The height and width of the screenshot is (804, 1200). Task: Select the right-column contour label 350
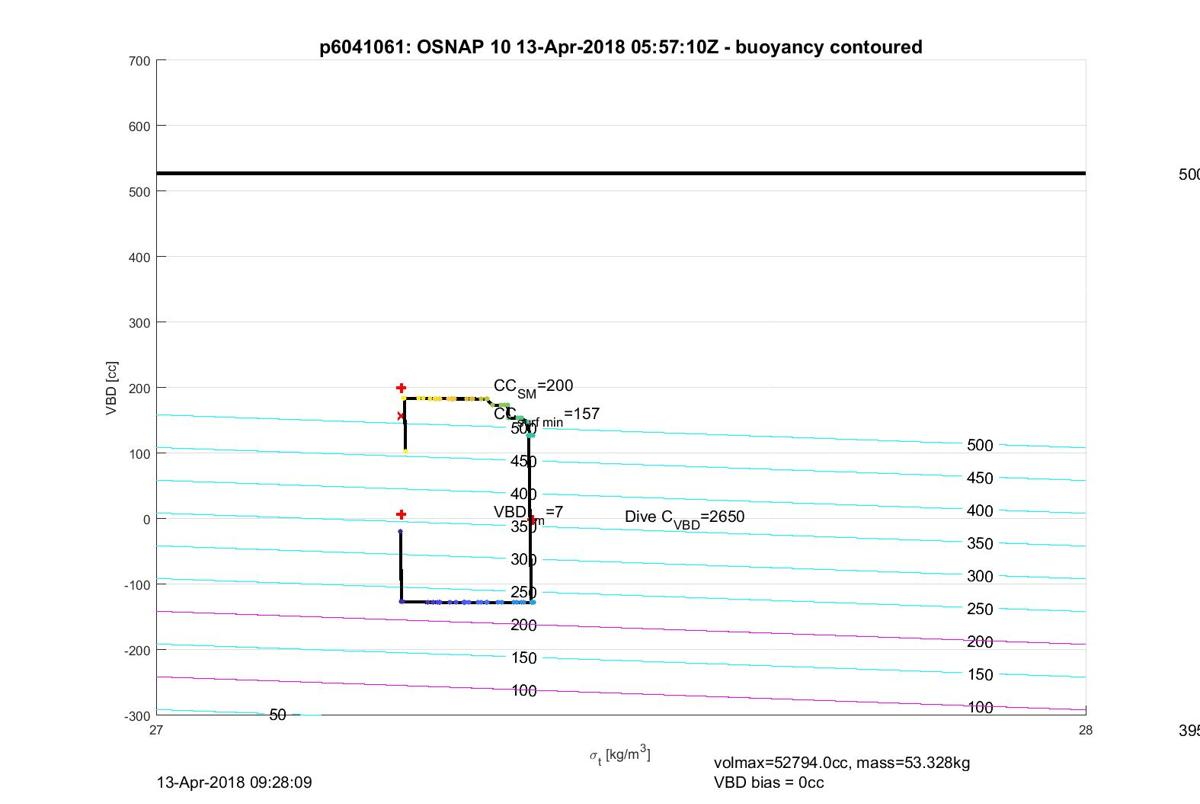tap(981, 544)
